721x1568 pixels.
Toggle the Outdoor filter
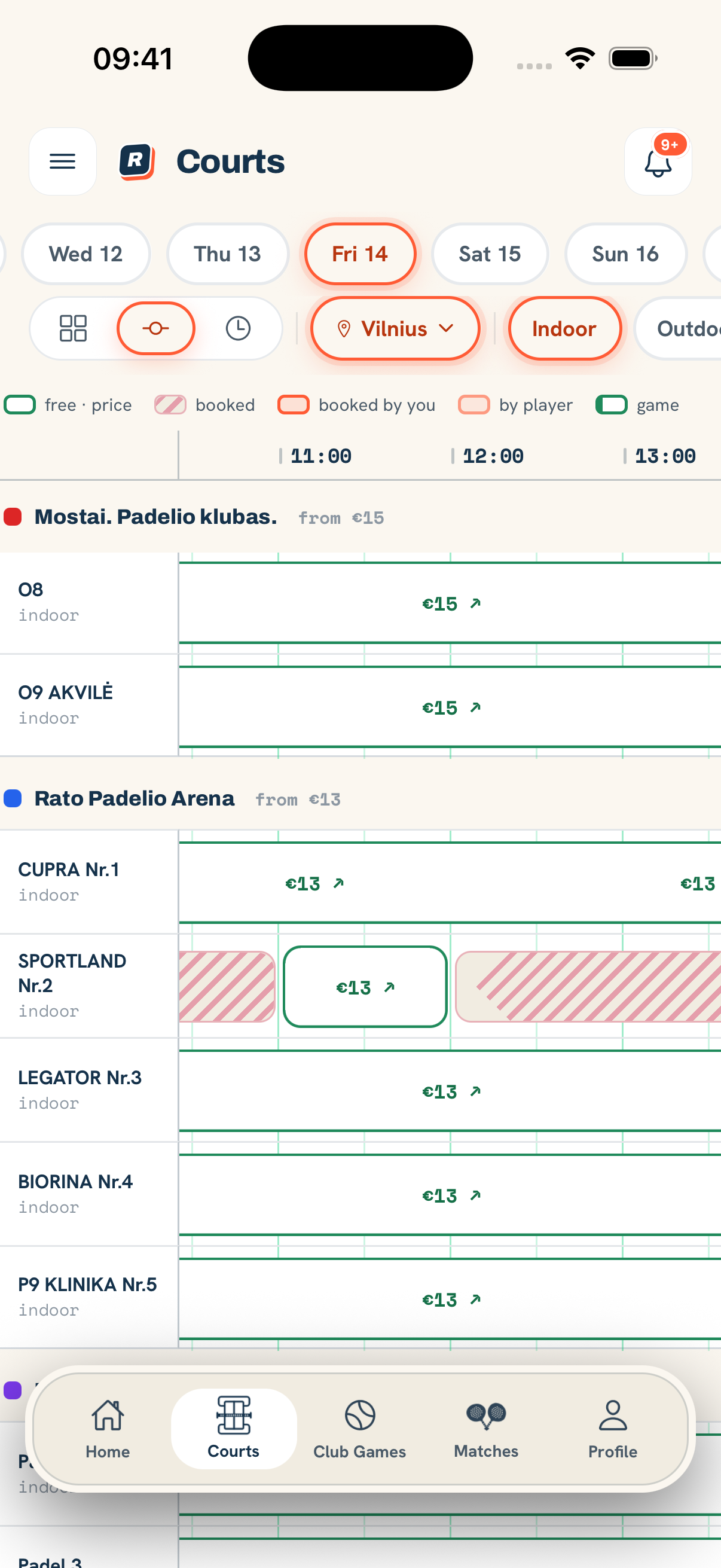[x=679, y=329]
